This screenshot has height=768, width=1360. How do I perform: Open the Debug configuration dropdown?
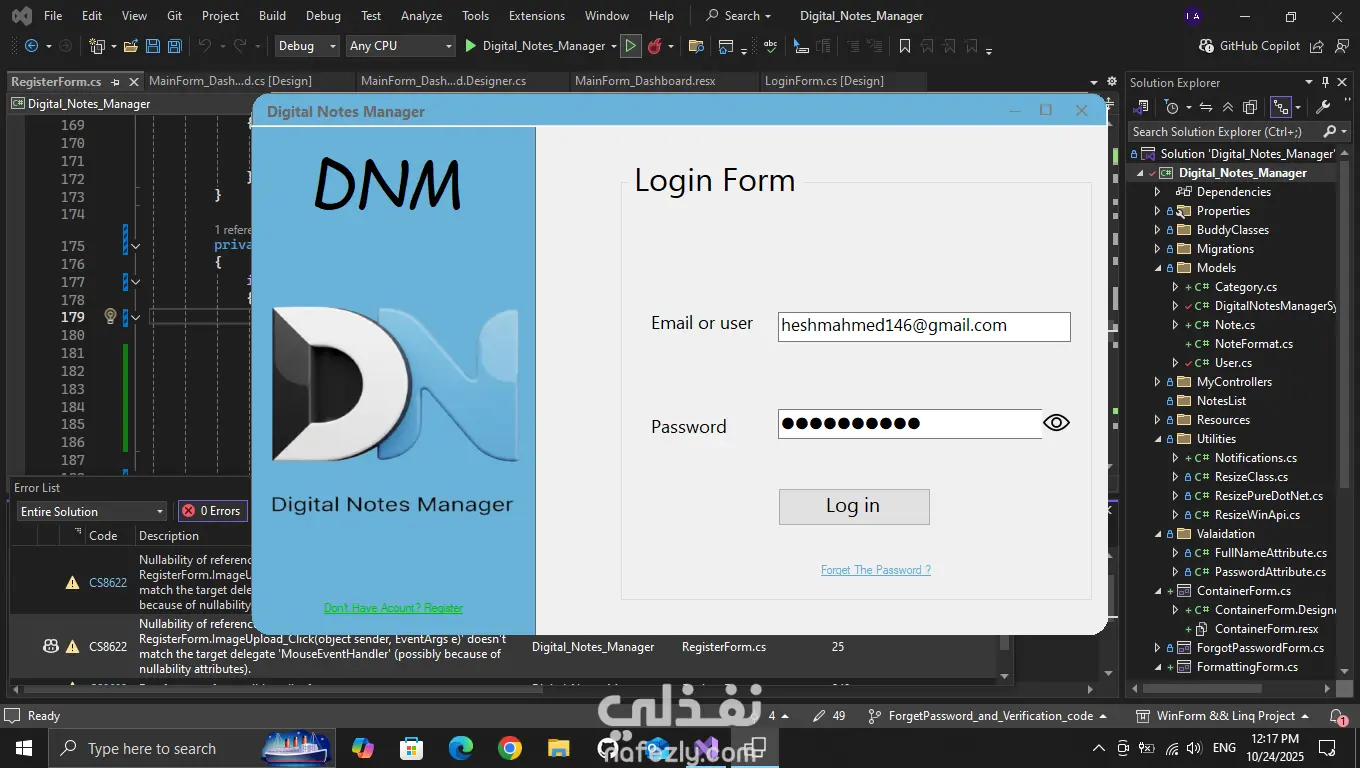(306, 46)
